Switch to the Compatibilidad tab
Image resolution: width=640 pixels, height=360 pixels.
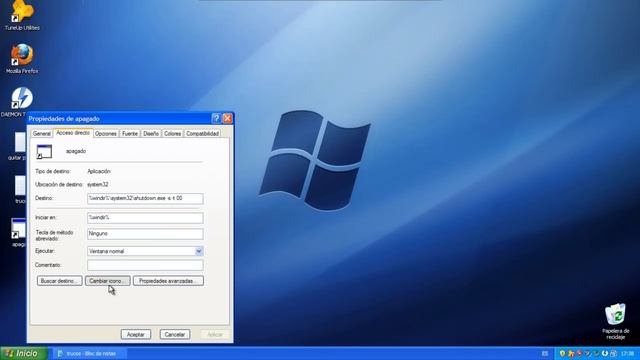[202, 133]
